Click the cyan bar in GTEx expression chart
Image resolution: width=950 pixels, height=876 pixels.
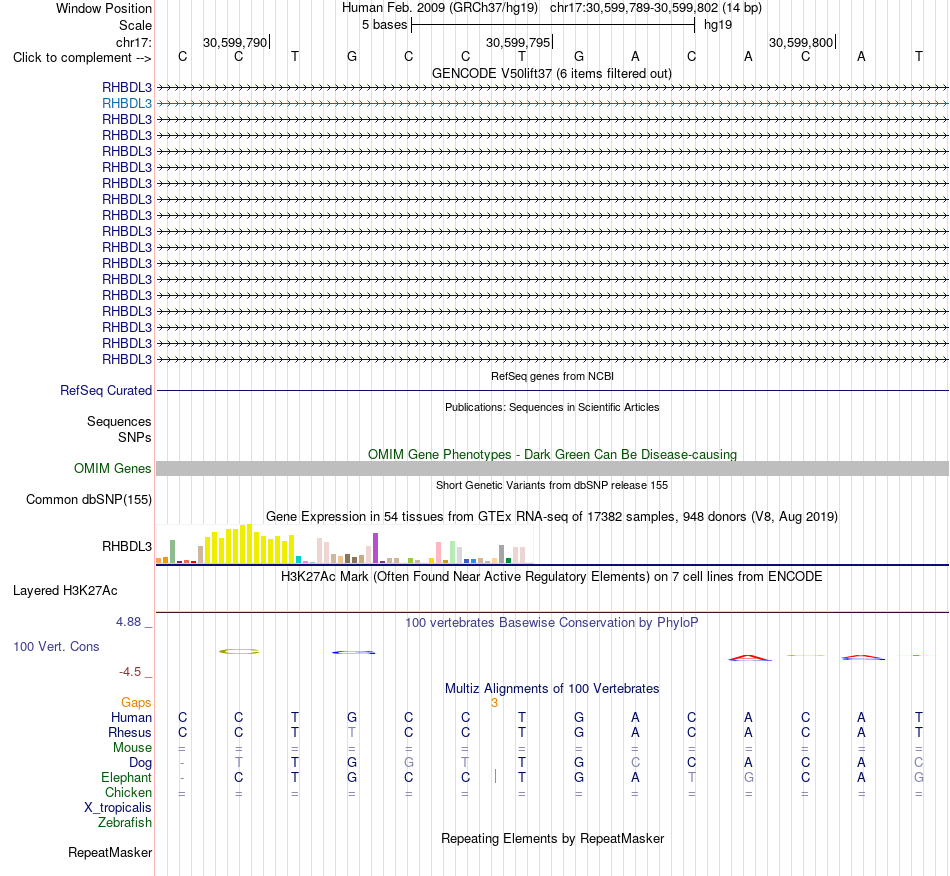[x=298, y=560]
